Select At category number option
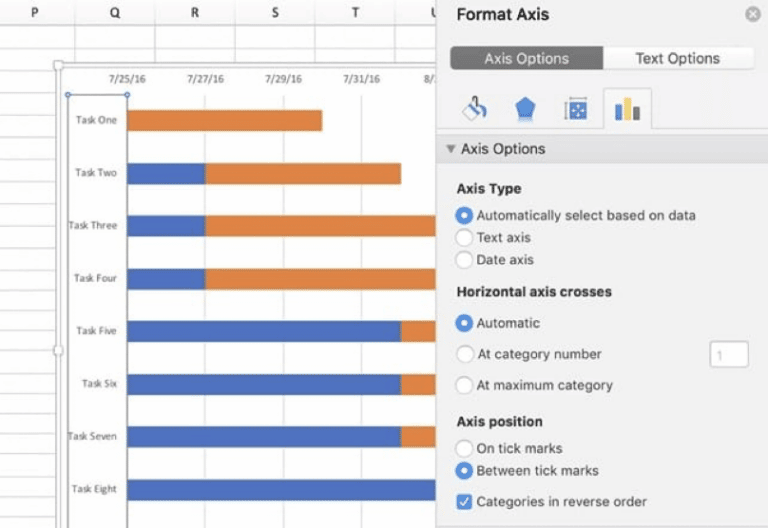 click(x=464, y=354)
